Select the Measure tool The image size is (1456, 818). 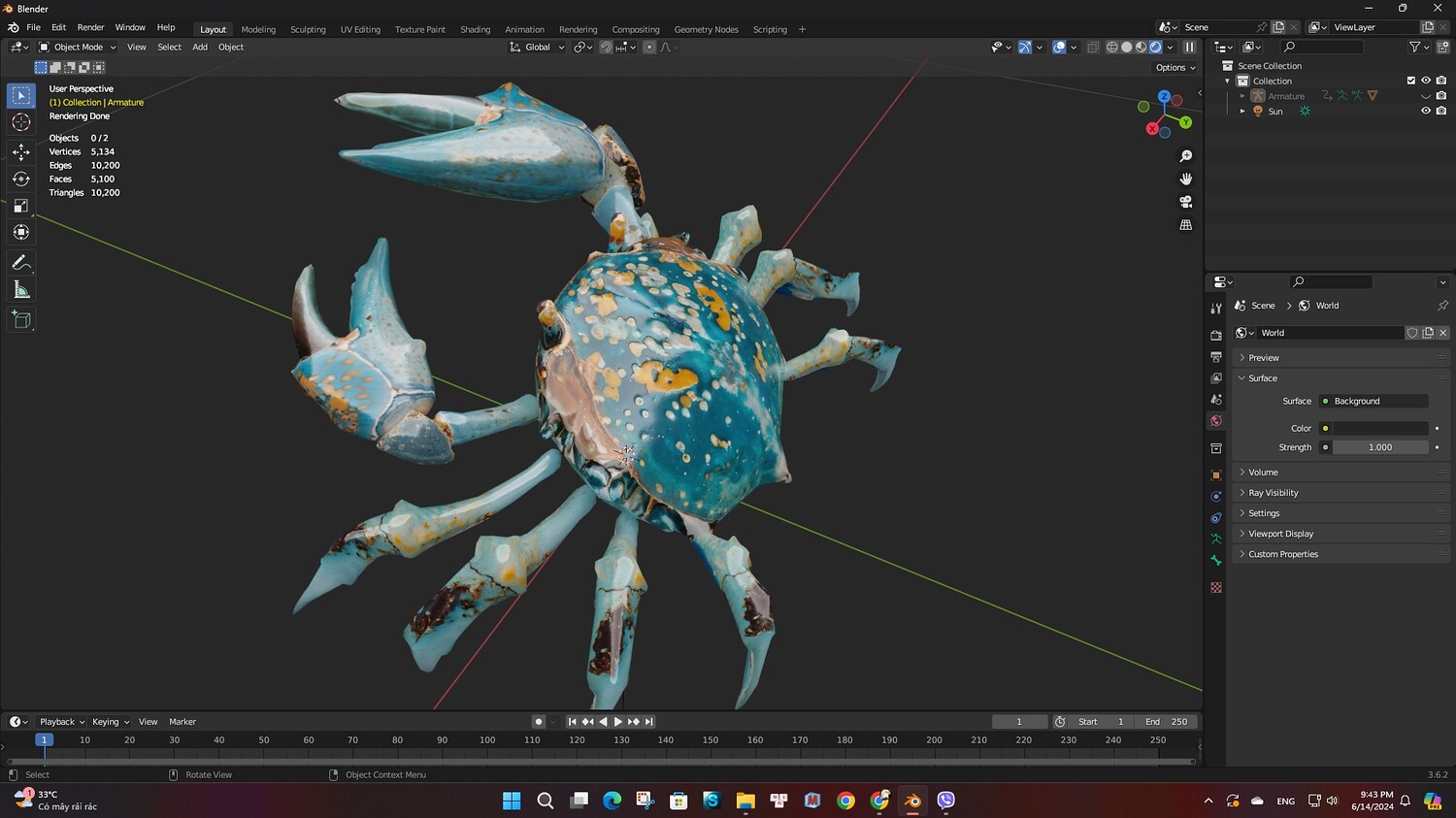click(x=21, y=290)
